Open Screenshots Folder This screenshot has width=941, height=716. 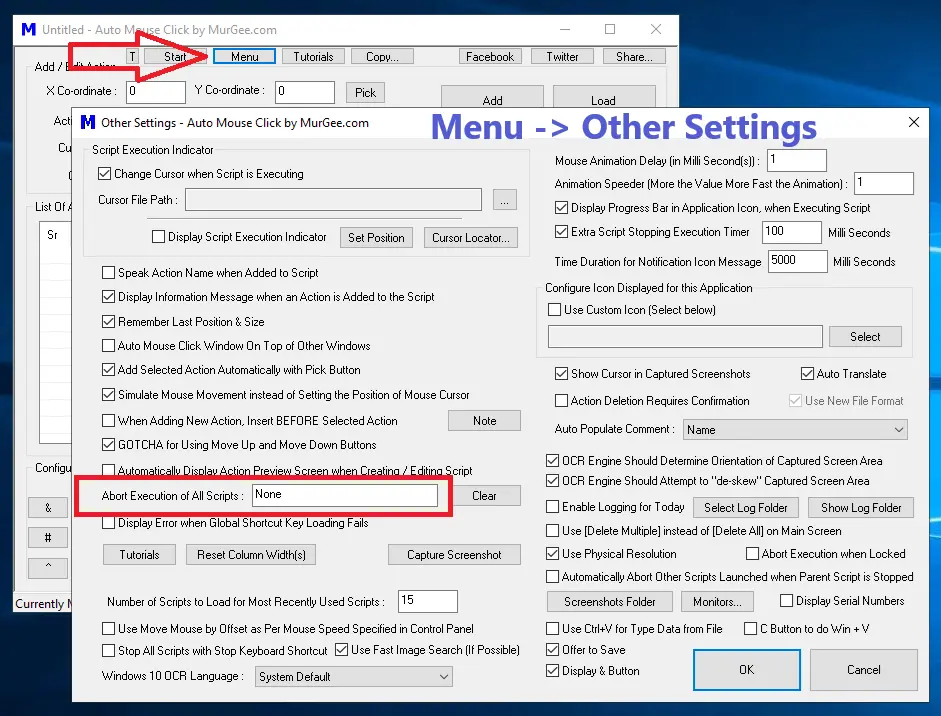[x=609, y=601]
